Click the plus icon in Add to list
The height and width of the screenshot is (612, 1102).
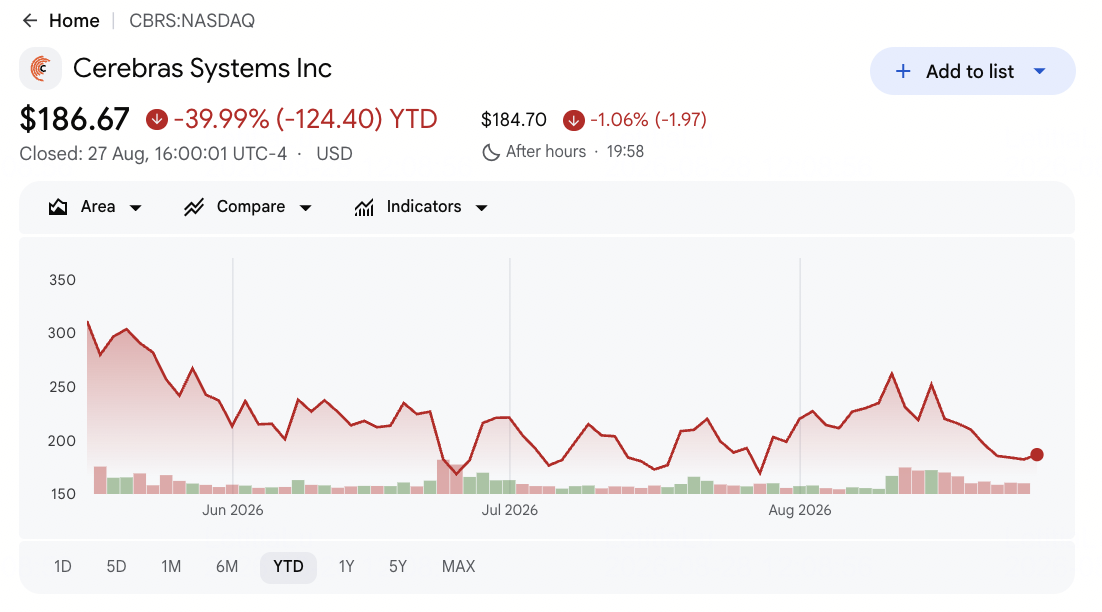click(x=903, y=71)
